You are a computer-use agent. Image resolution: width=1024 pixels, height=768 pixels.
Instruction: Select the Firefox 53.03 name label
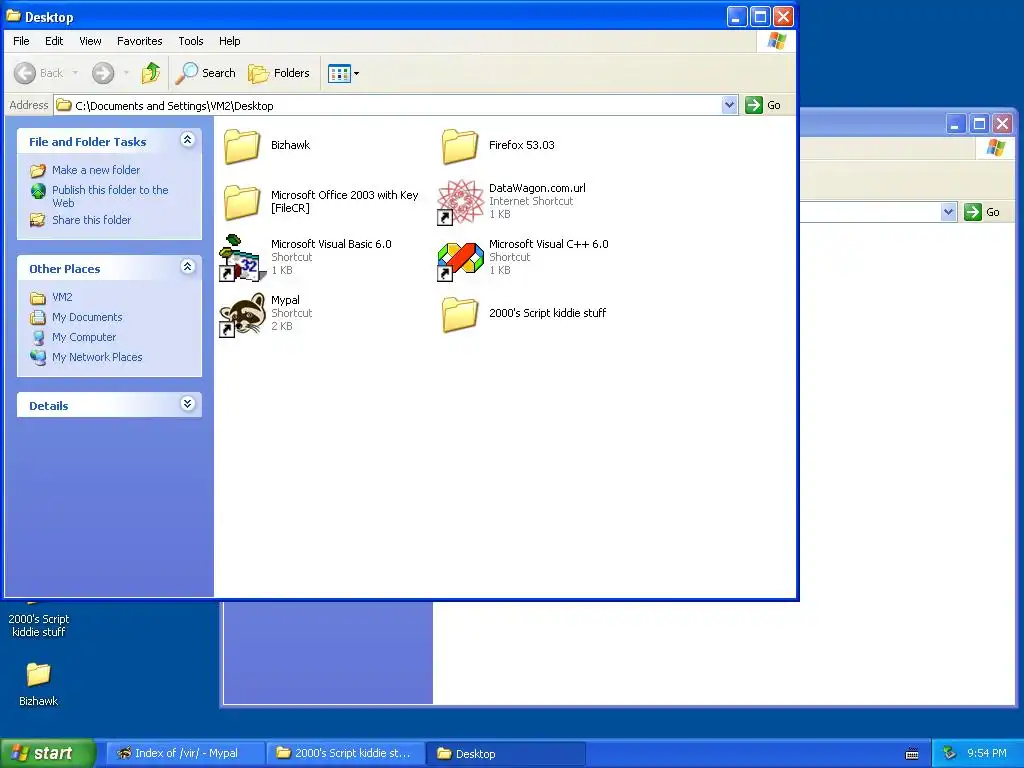(522, 145)
